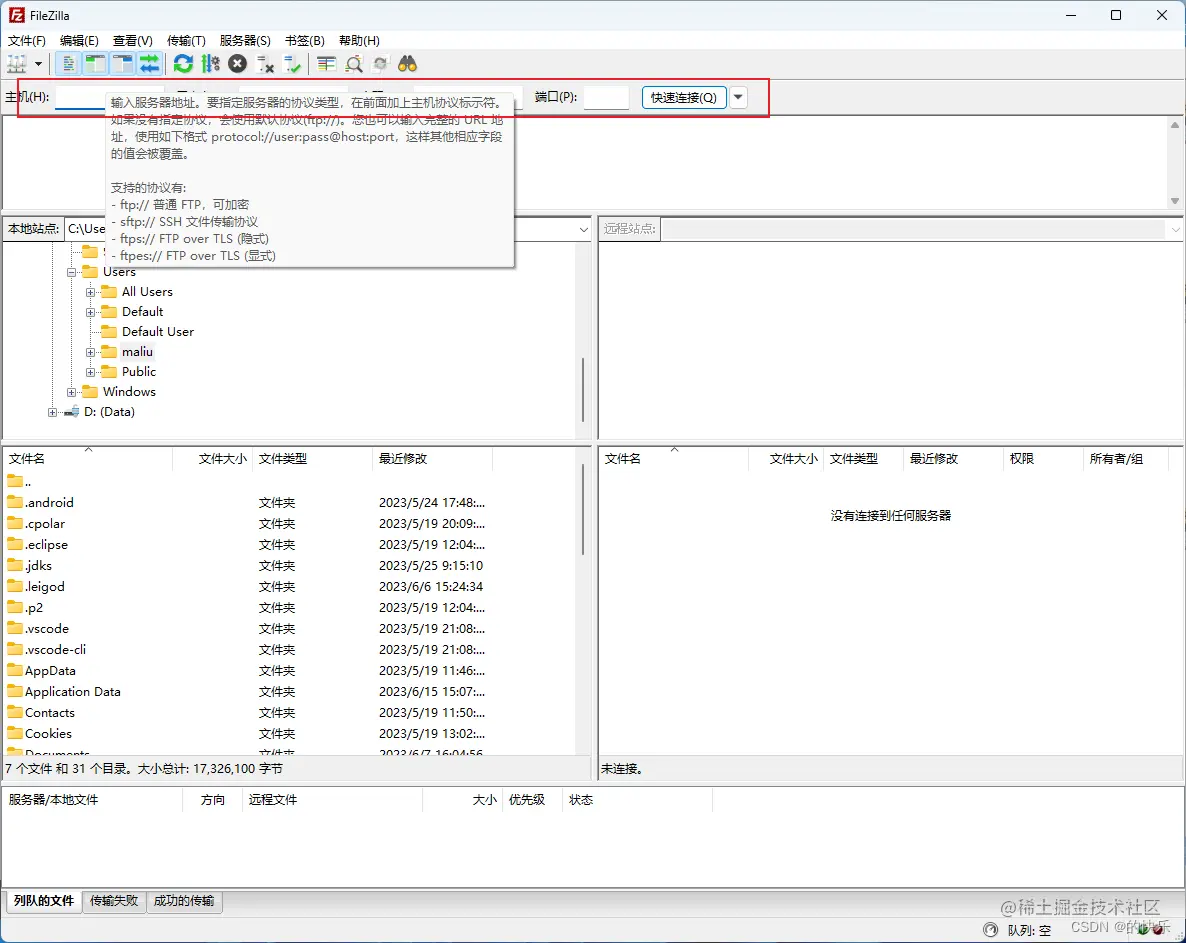Expand the Public folder node

click(91, 372)
